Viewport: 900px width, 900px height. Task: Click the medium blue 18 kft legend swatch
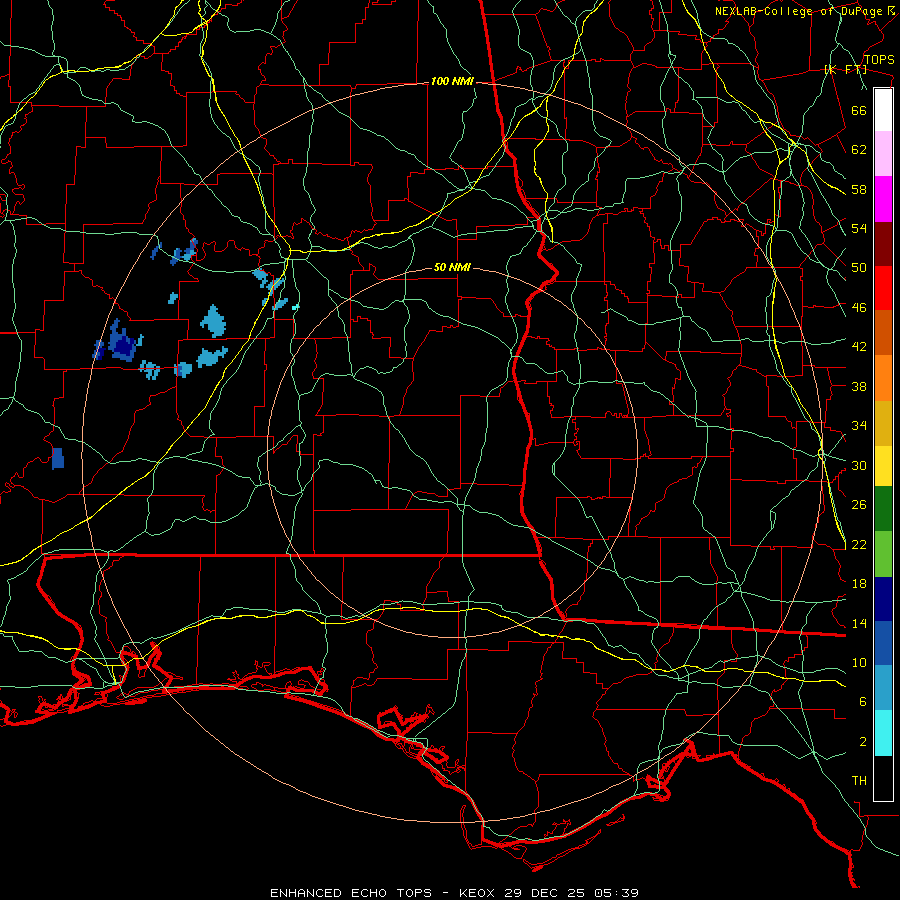click(x=883, y=643)
